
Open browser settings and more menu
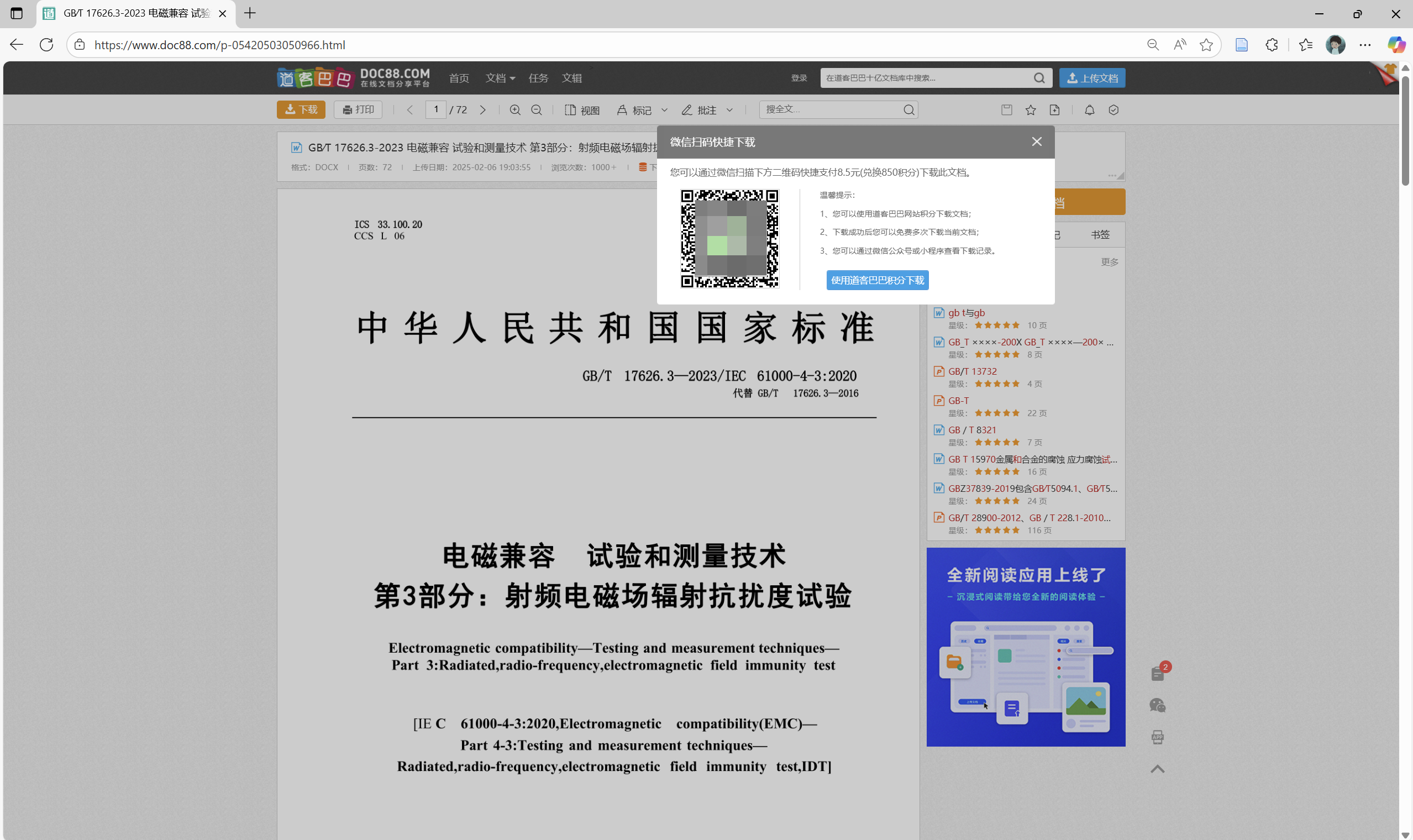pos(1365,45)
